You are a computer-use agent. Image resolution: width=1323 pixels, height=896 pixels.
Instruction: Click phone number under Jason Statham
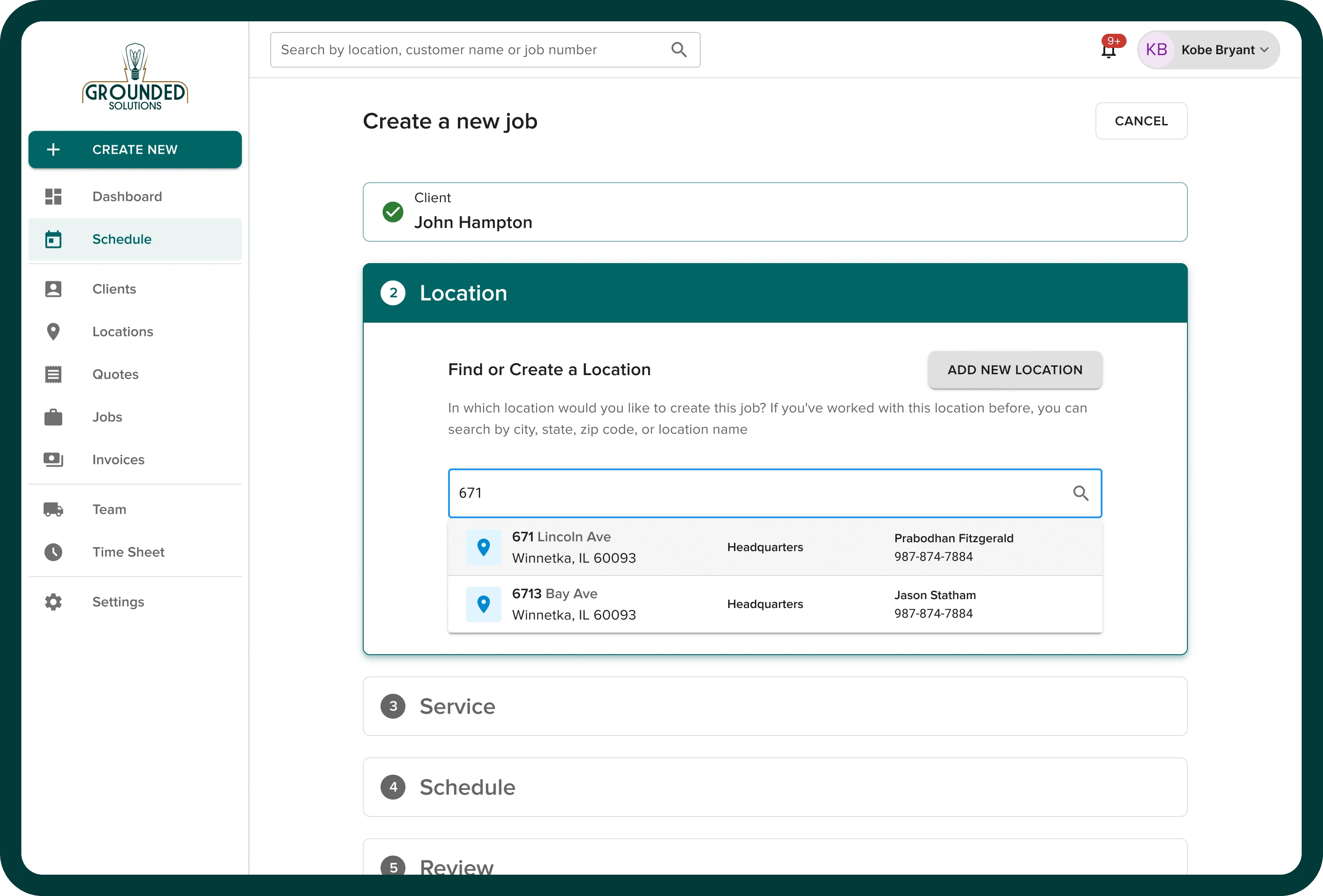pos(934,614)
